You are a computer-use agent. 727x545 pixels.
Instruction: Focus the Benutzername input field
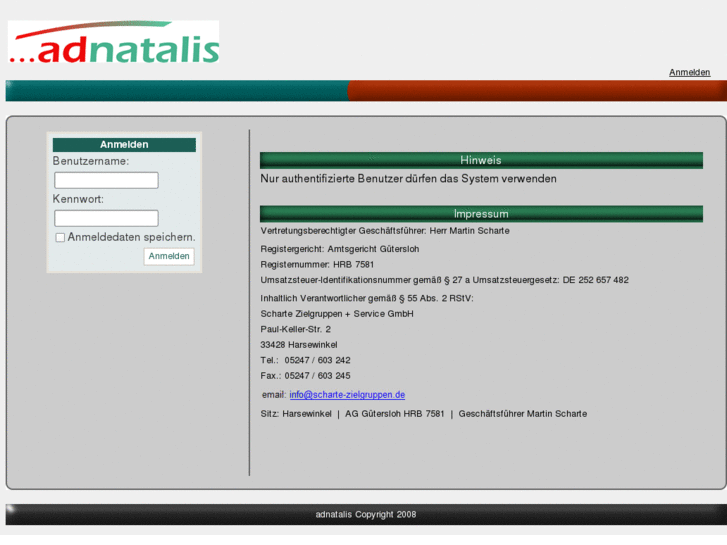pos(106,180)
